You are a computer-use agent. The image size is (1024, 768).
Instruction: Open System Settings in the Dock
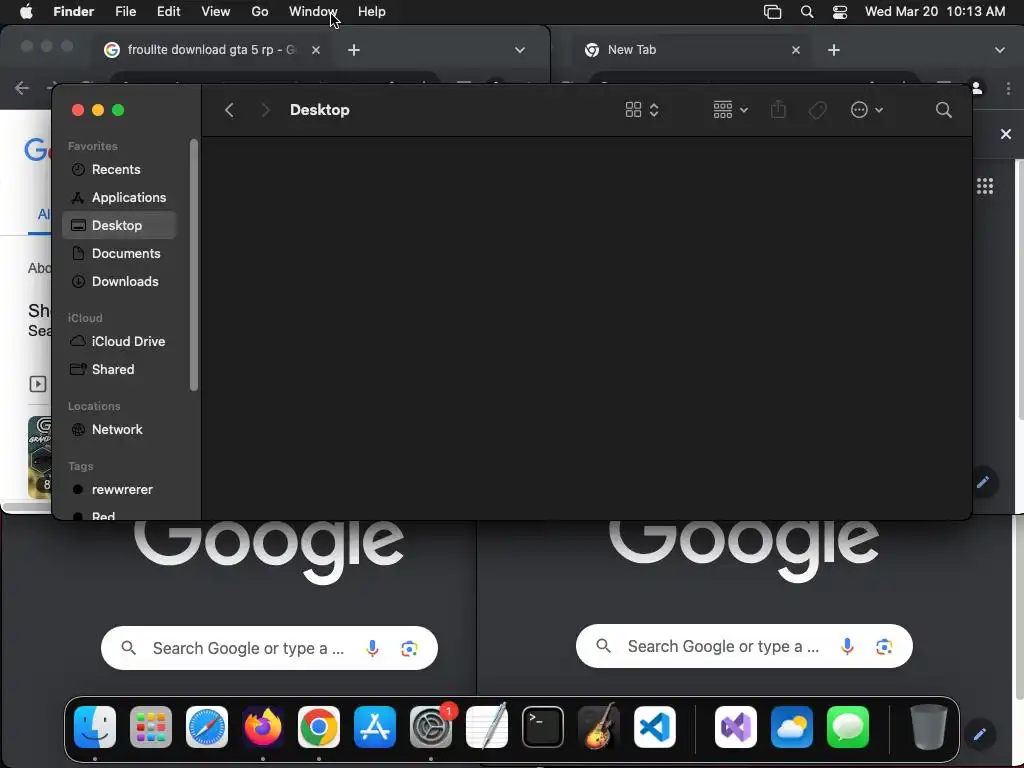point(431,727)
